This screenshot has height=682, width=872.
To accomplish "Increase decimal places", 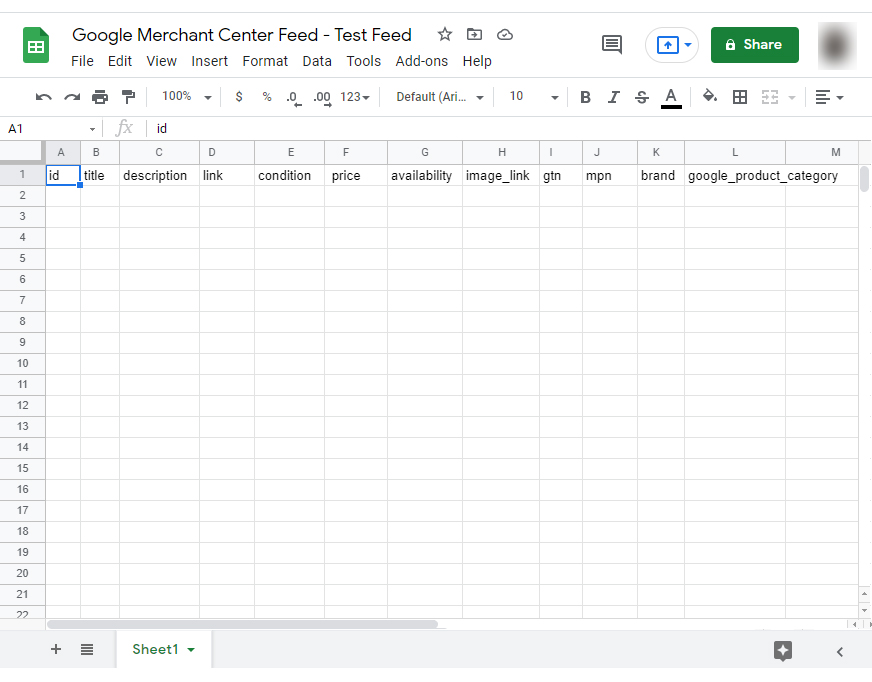I will point(322,98).
